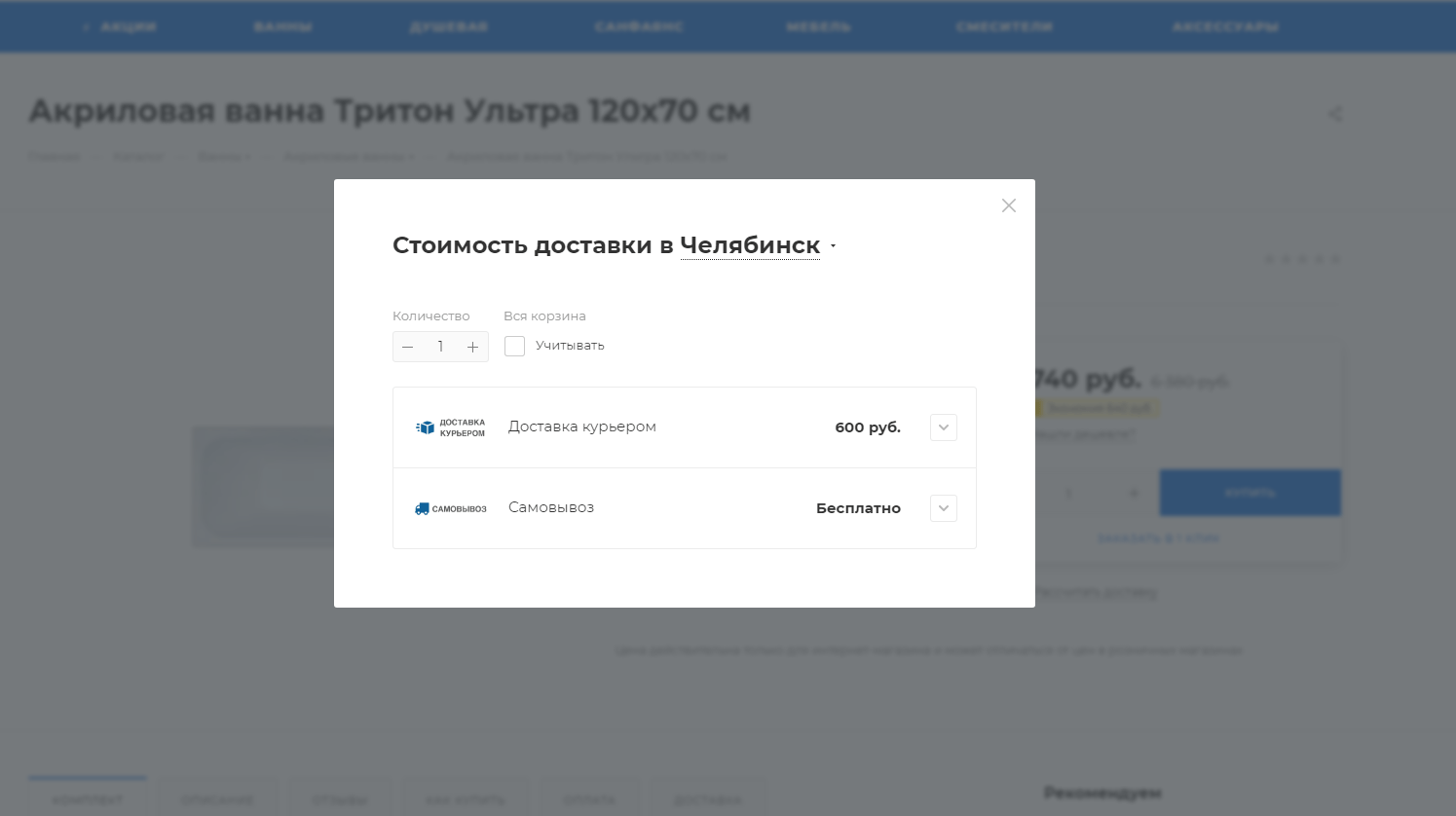Open the Смесители menu item
Image resolution: width=1456 pixels, height=816 pixels.
point(1004,26)
